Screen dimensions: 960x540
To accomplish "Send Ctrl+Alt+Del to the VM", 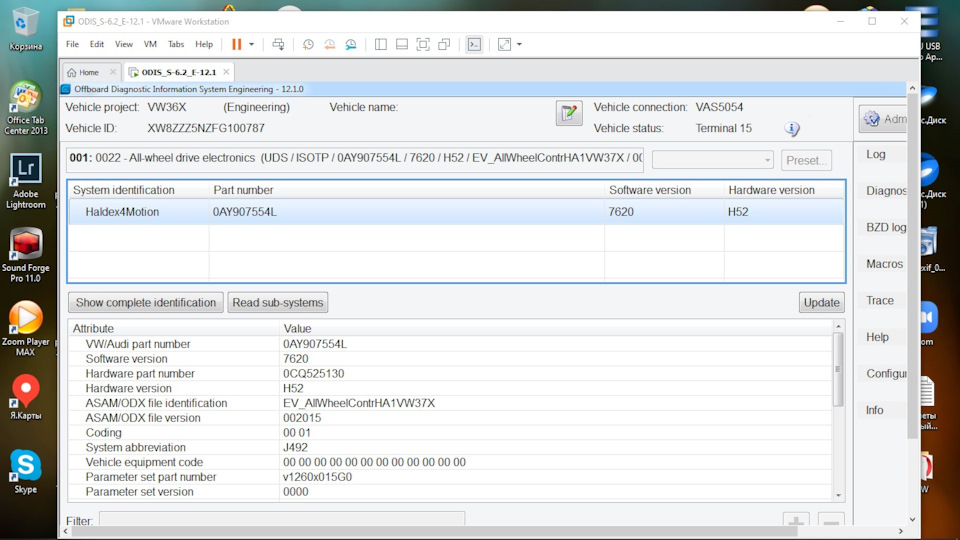I will [x=278, y=44].
